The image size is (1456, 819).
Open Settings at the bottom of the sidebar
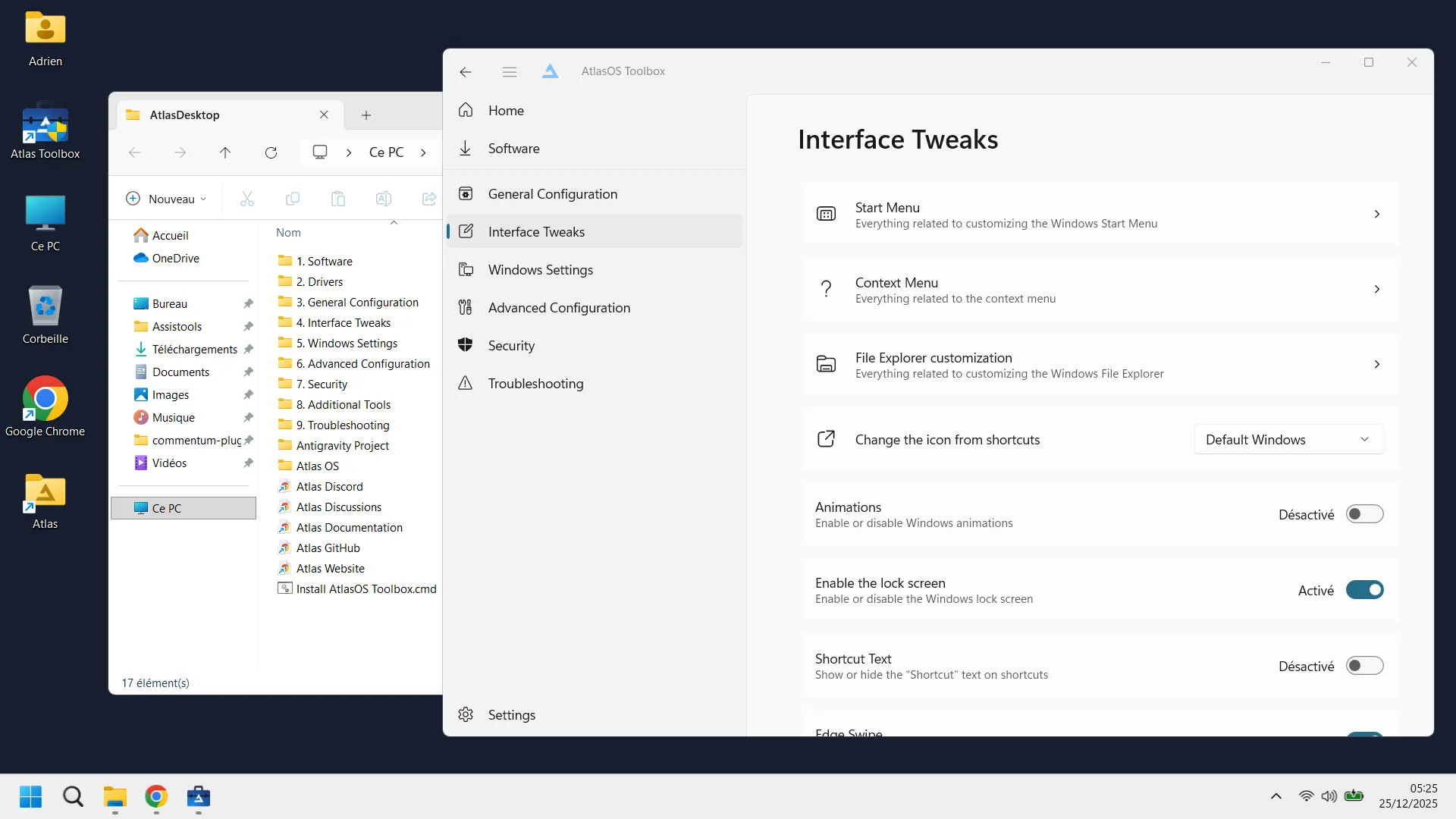coord(513,714)
